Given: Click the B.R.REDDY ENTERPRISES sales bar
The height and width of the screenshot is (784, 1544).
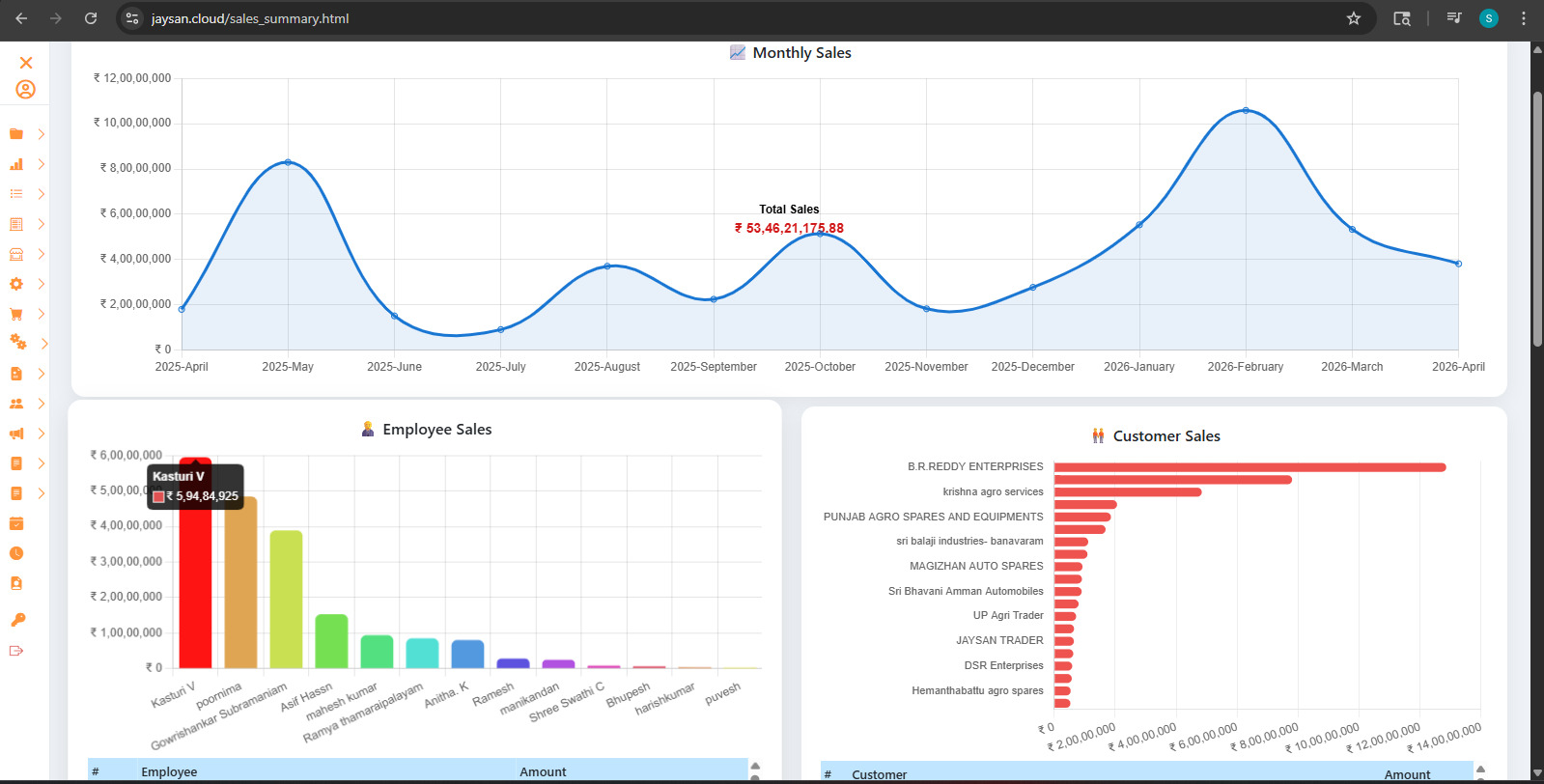Looking at the screenshot, I should pos(1249,467).
